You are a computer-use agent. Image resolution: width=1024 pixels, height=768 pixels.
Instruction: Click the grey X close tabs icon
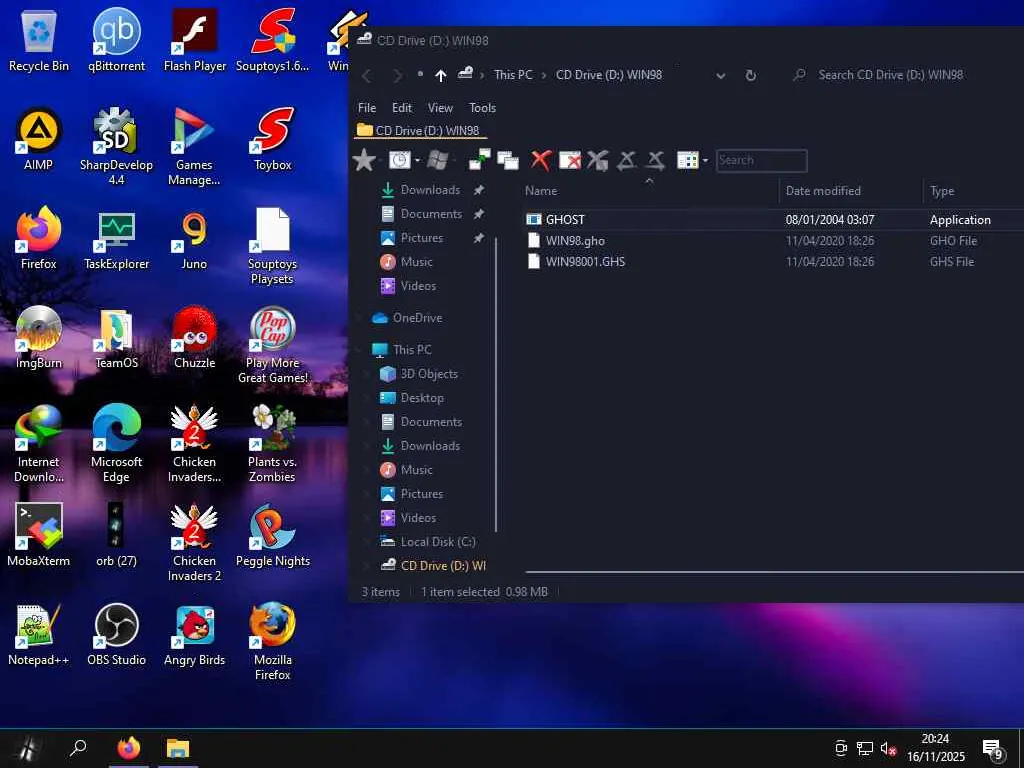[598, 160]
